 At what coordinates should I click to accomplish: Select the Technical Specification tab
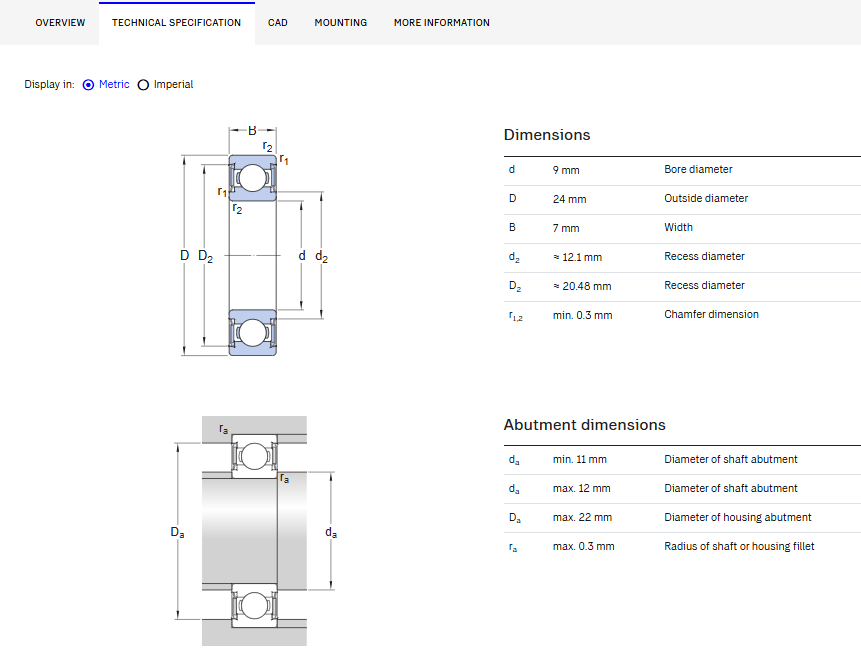coord(176,23)
